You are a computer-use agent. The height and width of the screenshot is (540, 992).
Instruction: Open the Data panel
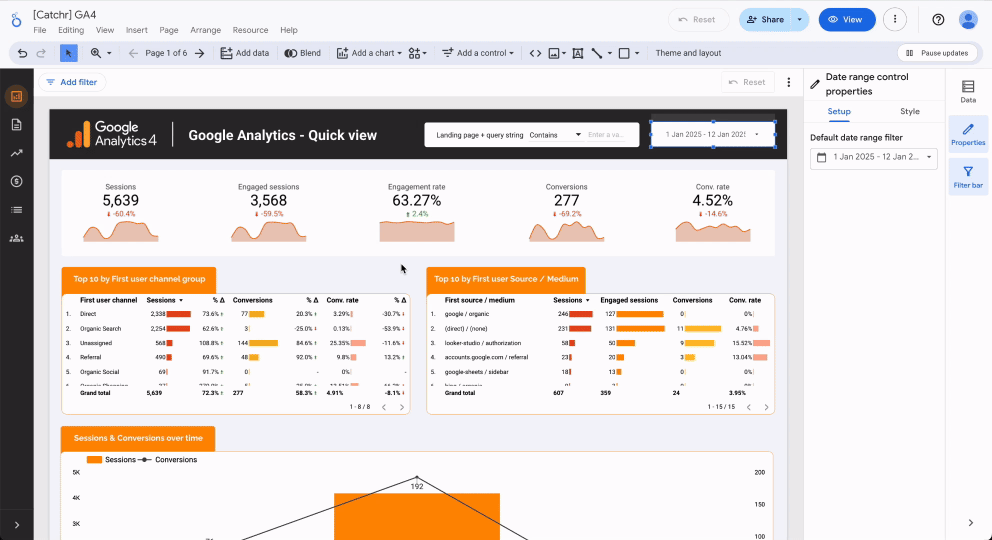click(x=968, y=92)
